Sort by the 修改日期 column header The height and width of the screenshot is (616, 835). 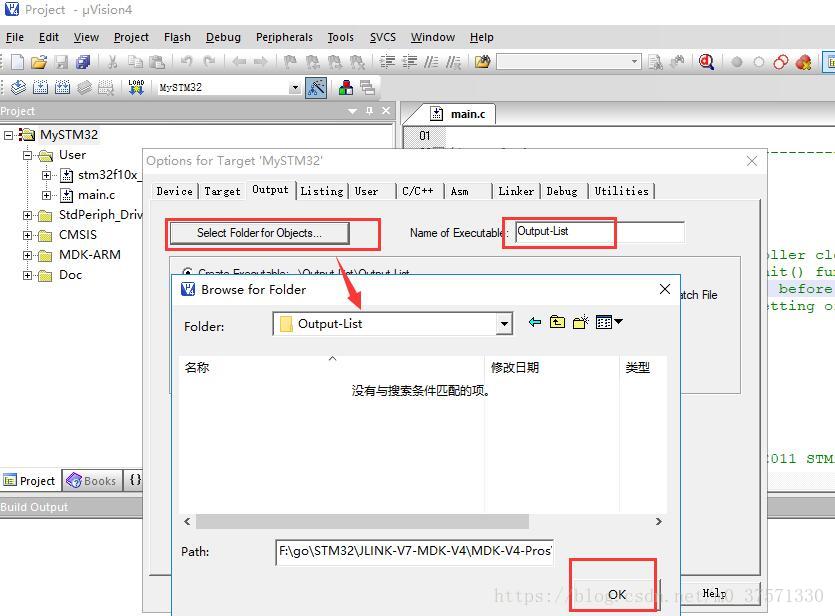click(552, 367)
